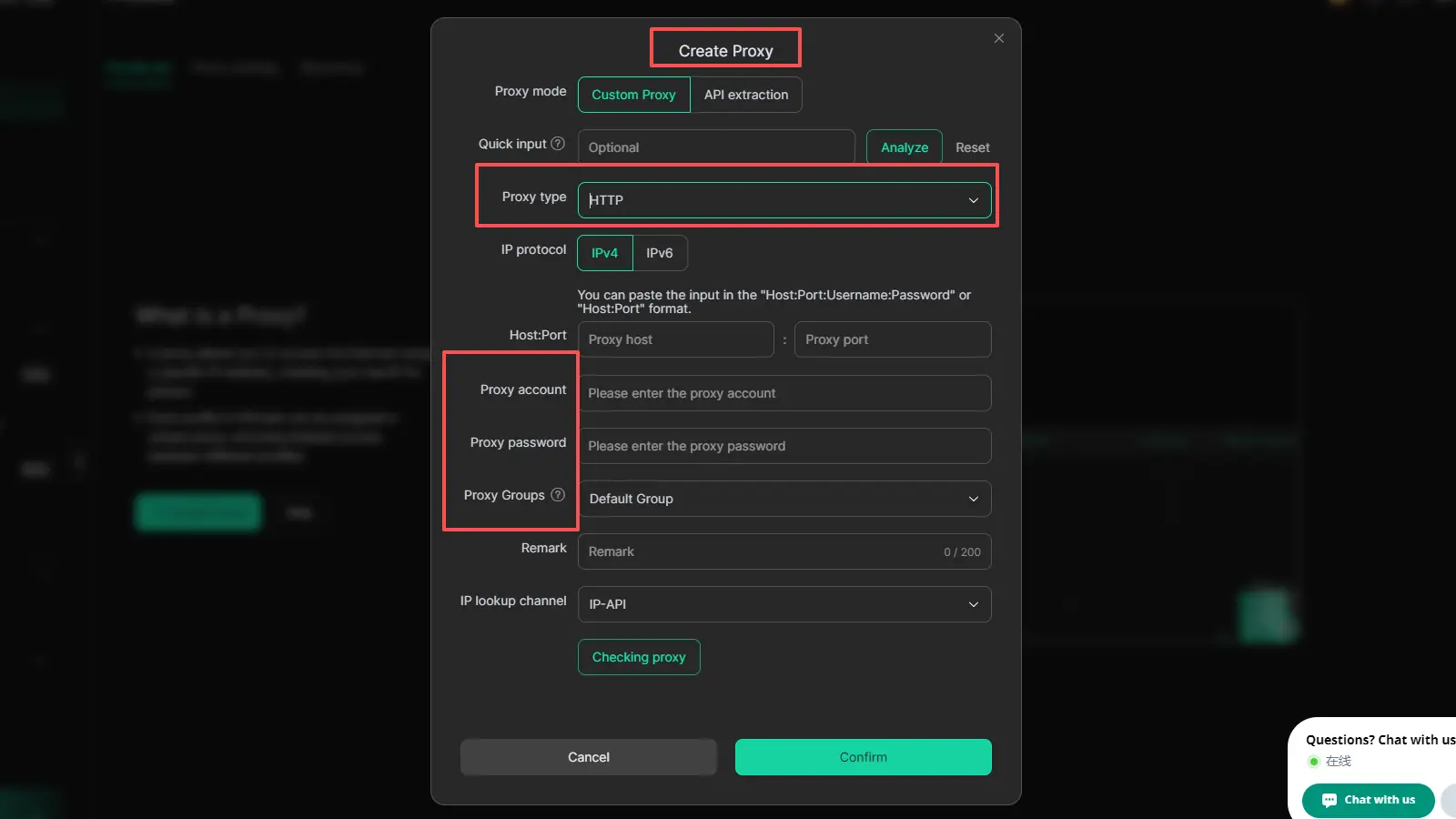Select the IPv4 protocol option
Image resolution: width=1456 pixels, height=819 pixels.
point(604,253)
